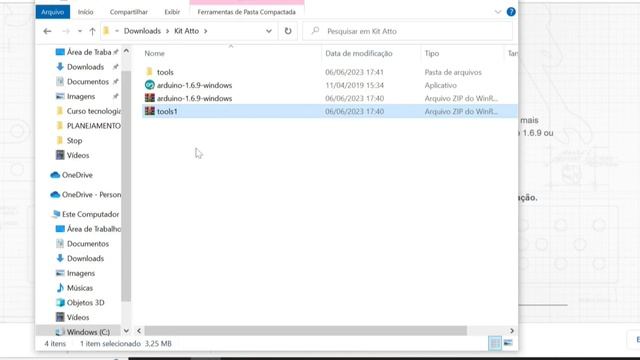Open pinned Imagens in quick access
The width and height of the screenshot is (640, 360).
tap(81, 96)
